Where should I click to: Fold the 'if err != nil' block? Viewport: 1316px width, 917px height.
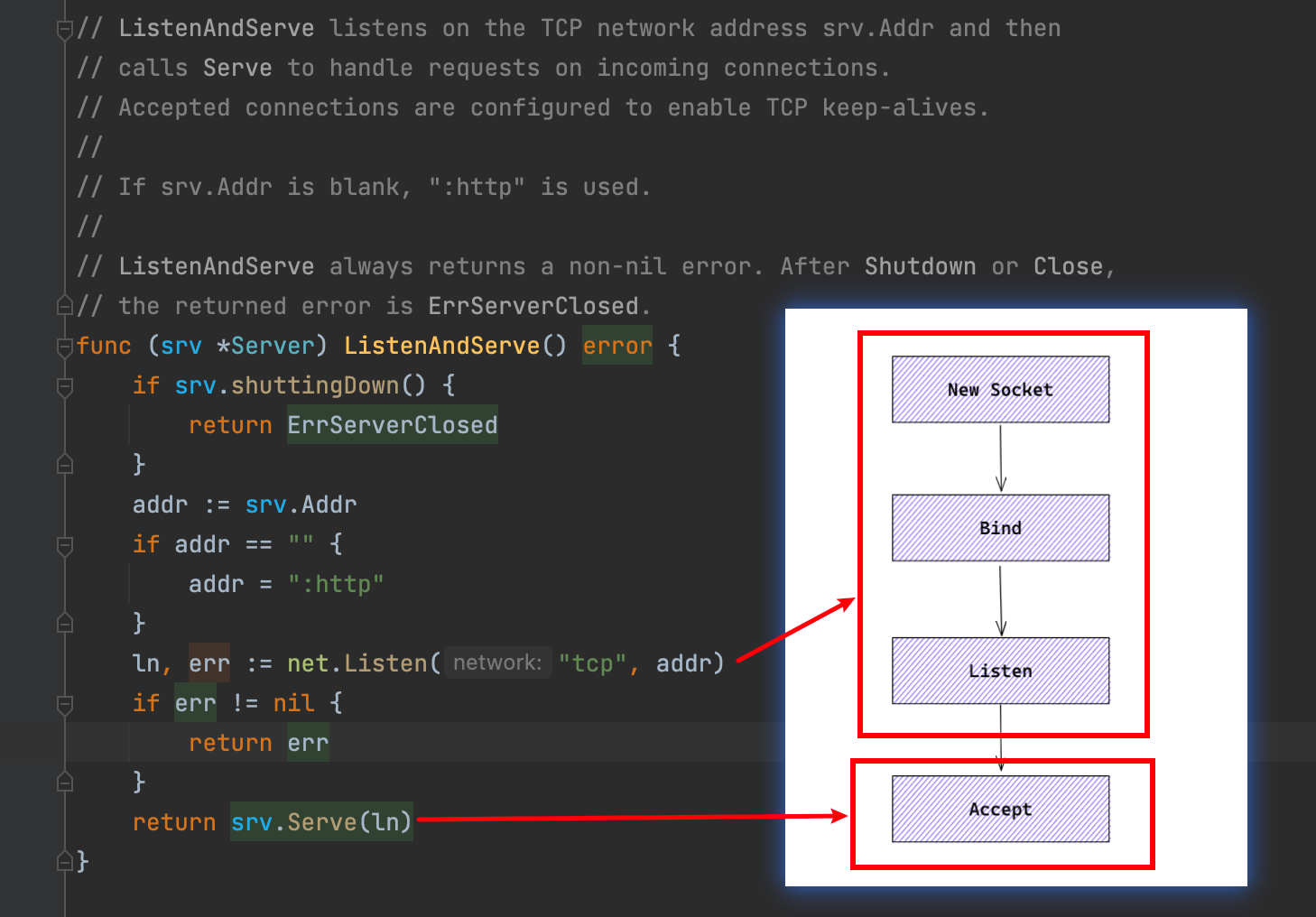[x=64, y=705]
